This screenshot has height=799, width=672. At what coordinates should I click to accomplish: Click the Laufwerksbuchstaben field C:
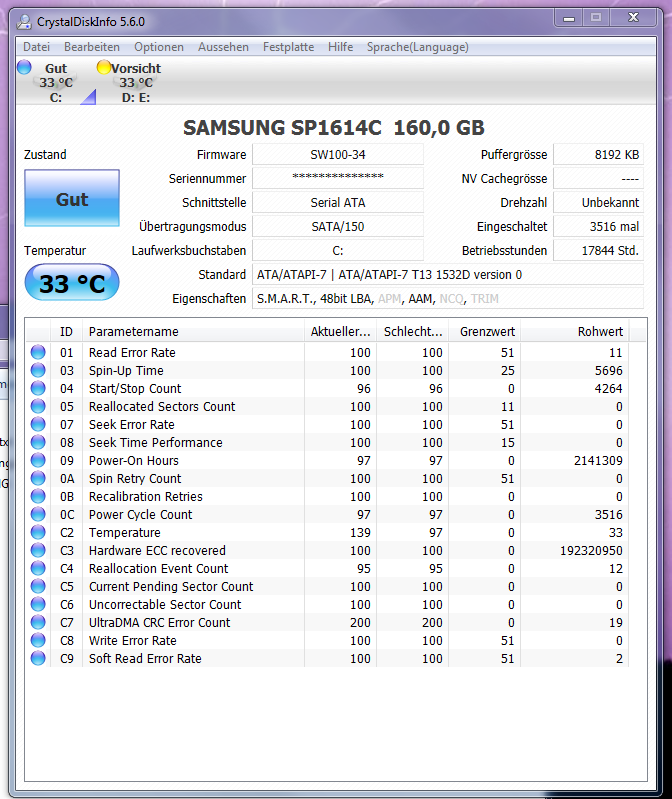(338, 250)
